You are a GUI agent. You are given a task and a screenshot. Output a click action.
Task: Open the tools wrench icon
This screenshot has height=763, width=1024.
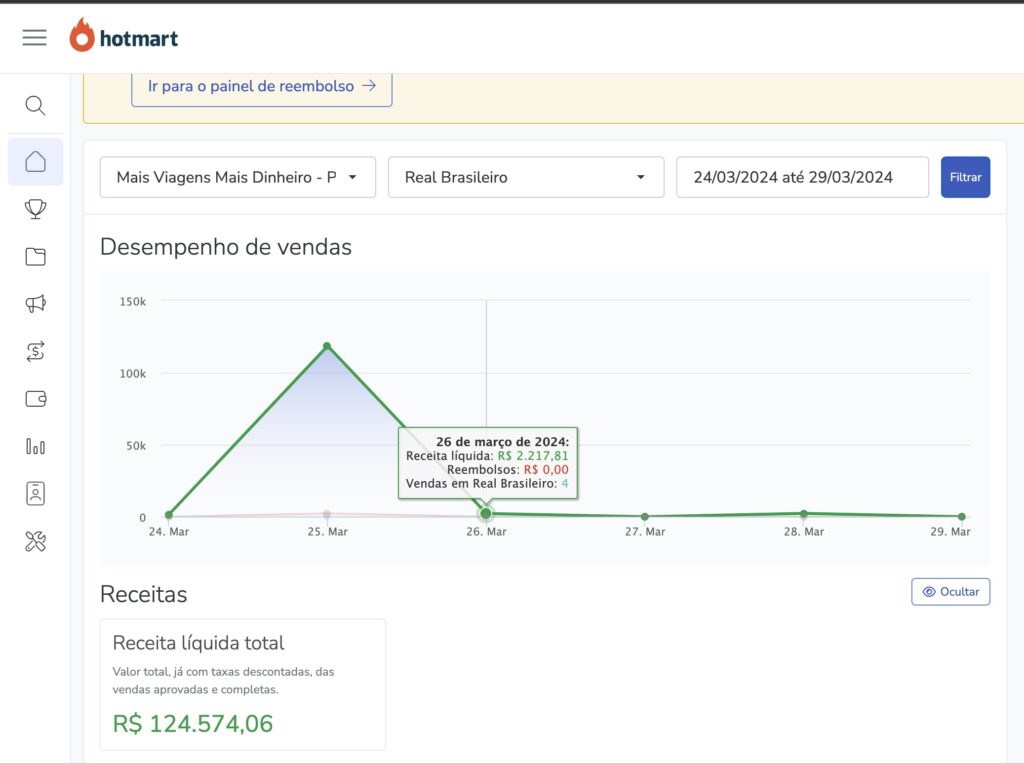point(35,542)
